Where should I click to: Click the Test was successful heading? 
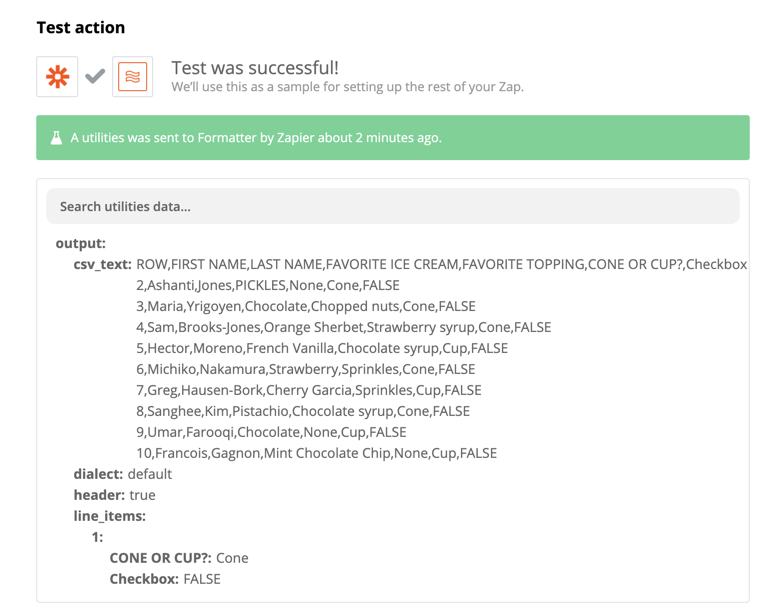[x=255, y=68]
